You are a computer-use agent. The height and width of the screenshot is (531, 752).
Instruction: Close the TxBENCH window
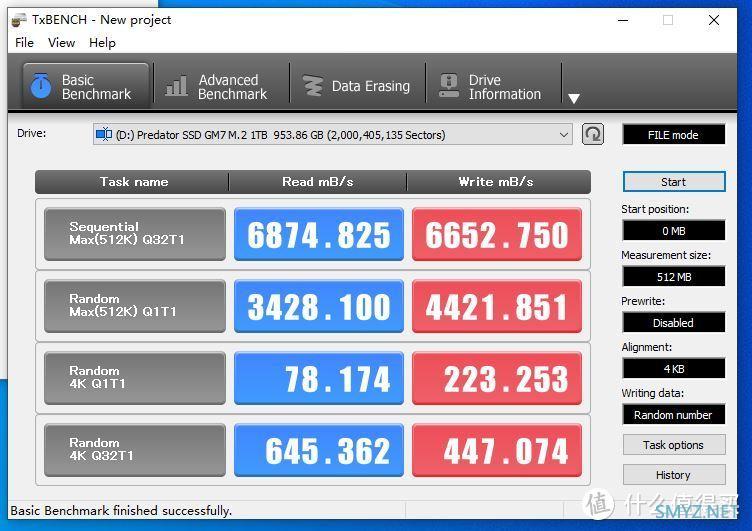tap(714, 20)
